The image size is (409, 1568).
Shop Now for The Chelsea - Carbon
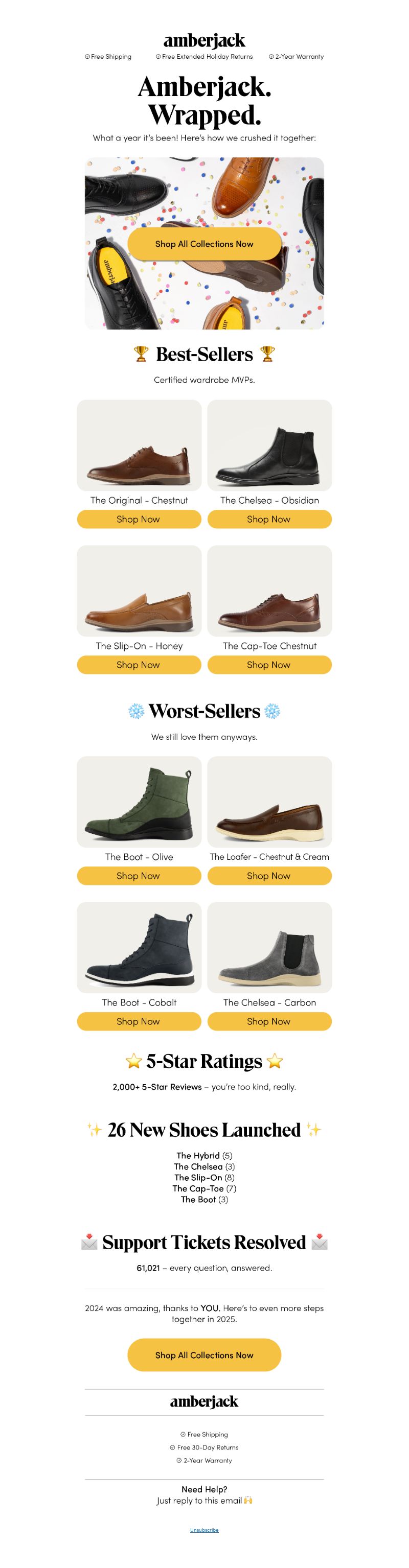(269, 1021)
